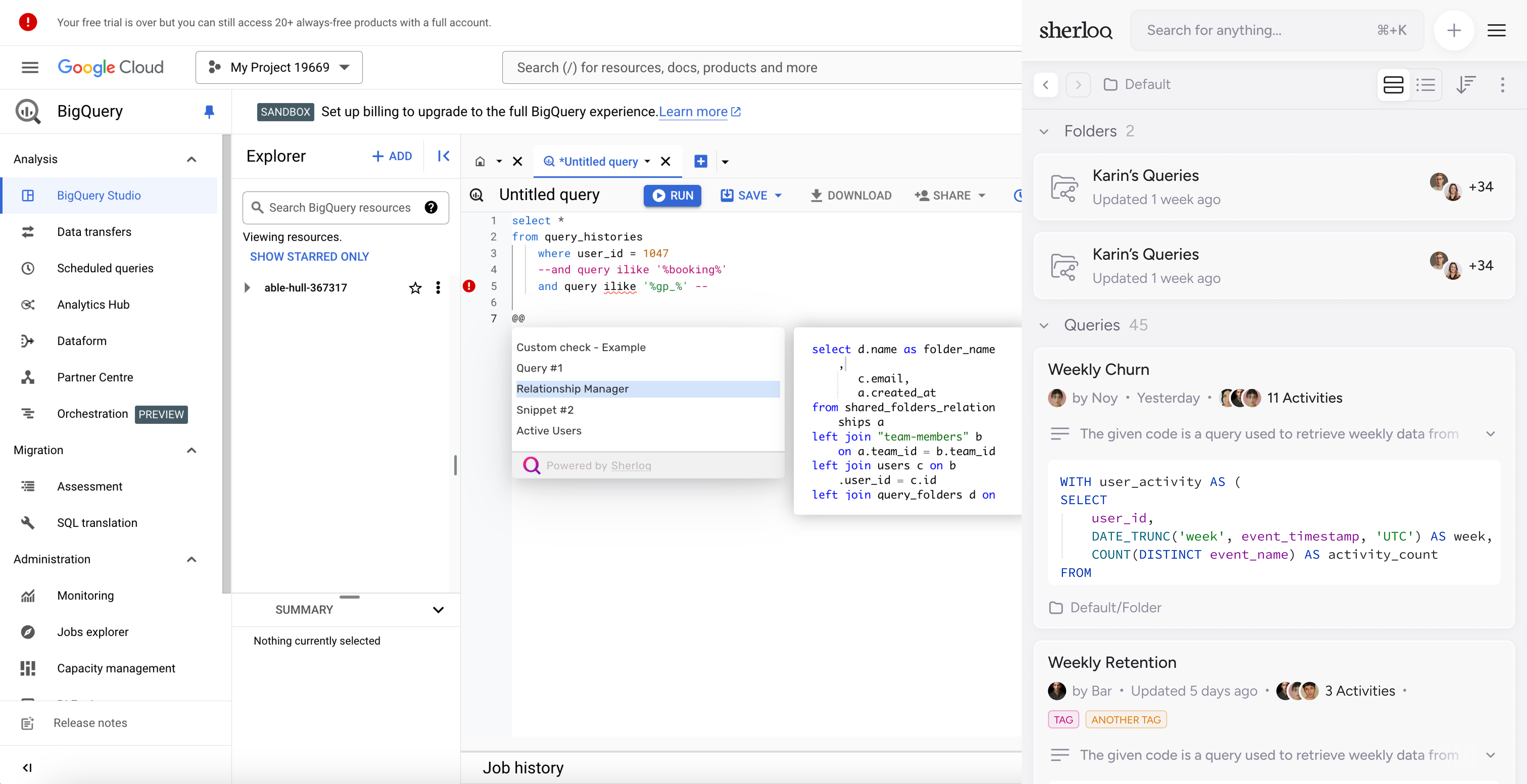Open the Google Cloud navigation hamburger menu
1527x784 pixels.
30,67
